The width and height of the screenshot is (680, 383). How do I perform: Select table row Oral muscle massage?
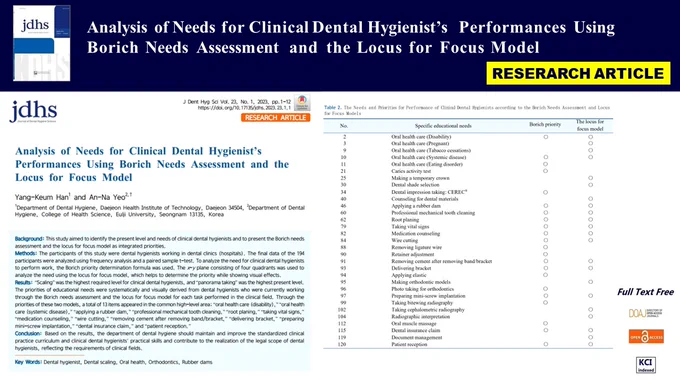click(468, 324)
